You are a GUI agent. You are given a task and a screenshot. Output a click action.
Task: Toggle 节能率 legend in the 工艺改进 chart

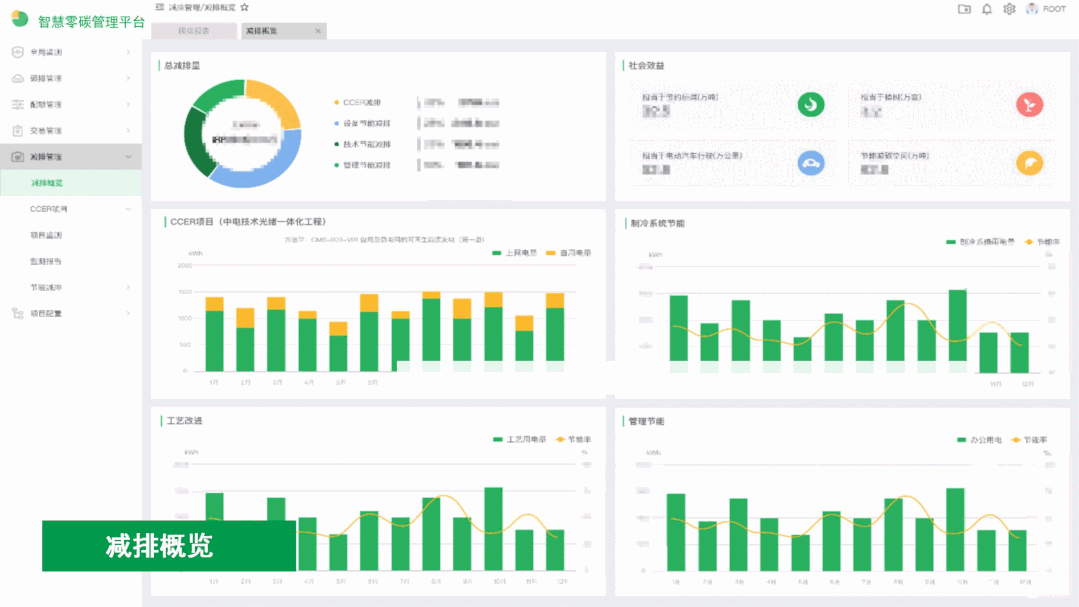coord(573,439)
